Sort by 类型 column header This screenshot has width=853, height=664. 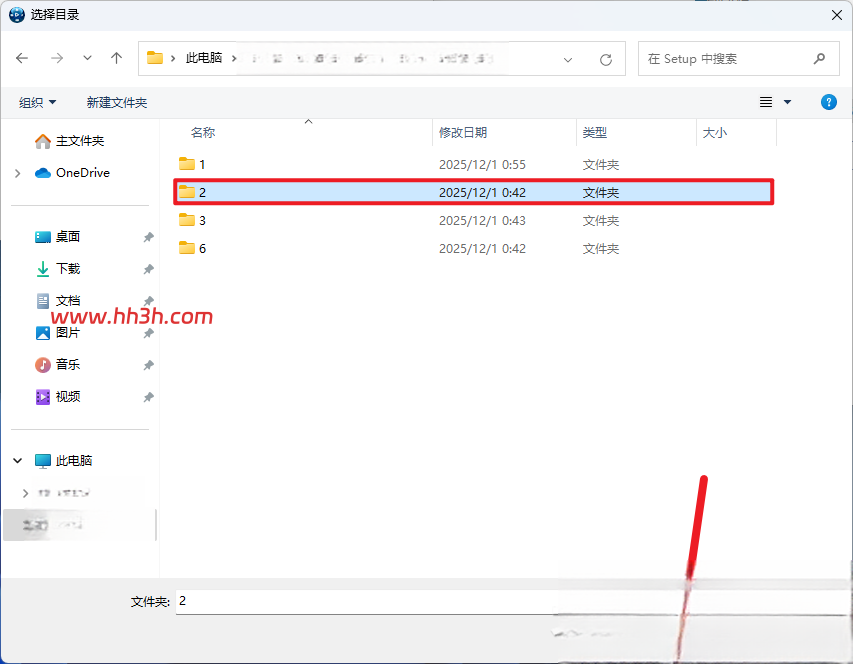tap(595, 133)
